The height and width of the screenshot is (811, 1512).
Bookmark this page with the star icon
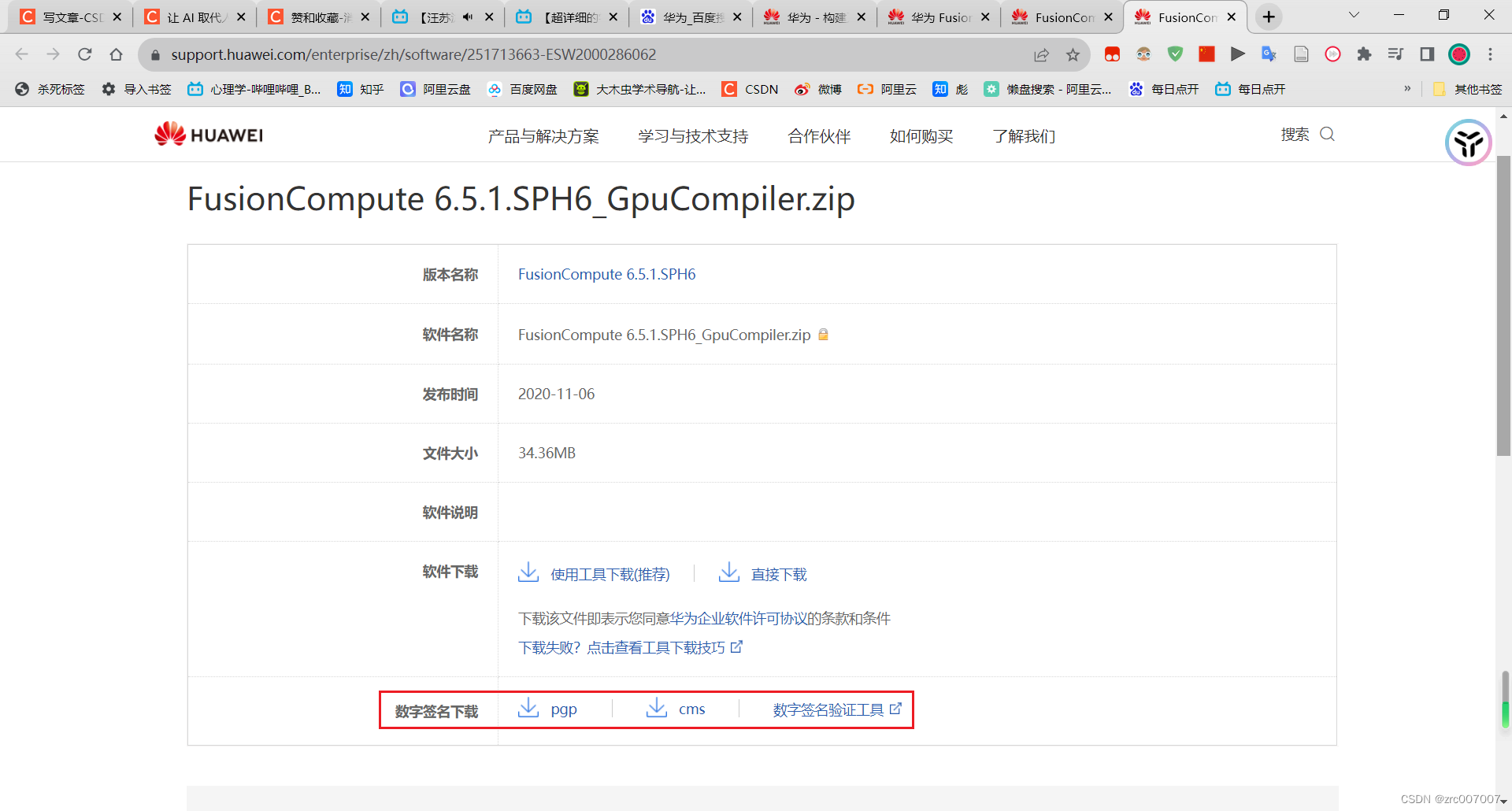(1073, 54)
